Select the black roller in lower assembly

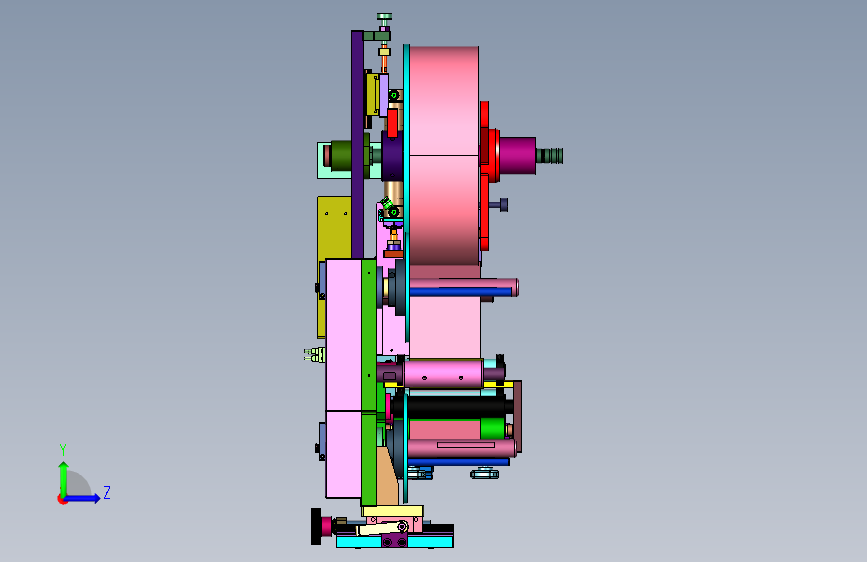451,407
